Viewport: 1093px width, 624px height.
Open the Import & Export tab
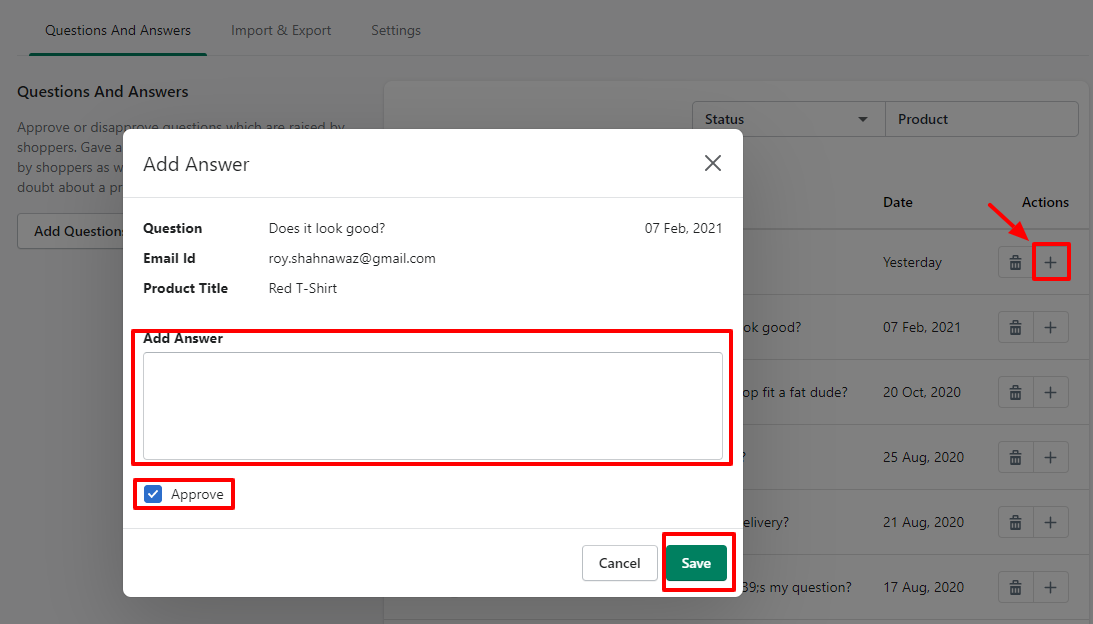point(281,31)
